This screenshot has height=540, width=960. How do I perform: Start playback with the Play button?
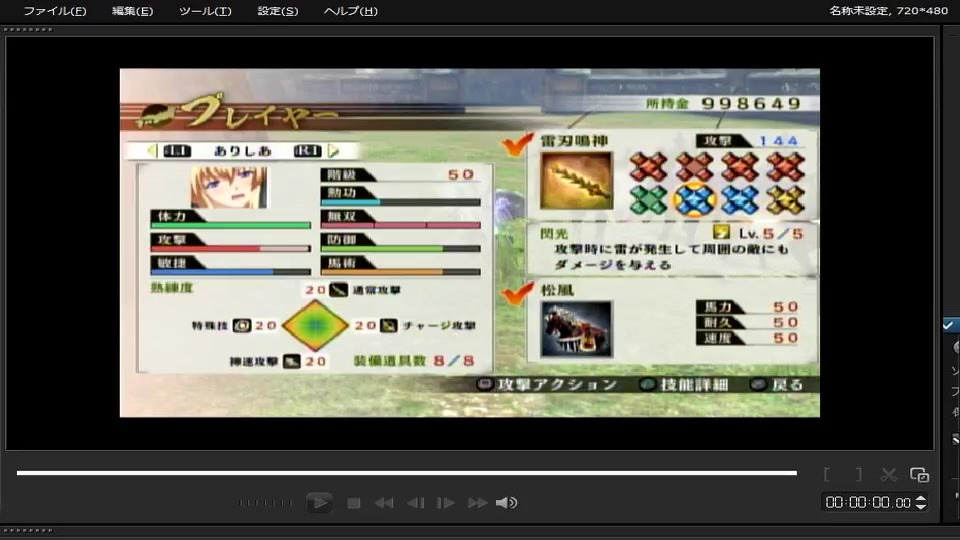coord(319,503)
